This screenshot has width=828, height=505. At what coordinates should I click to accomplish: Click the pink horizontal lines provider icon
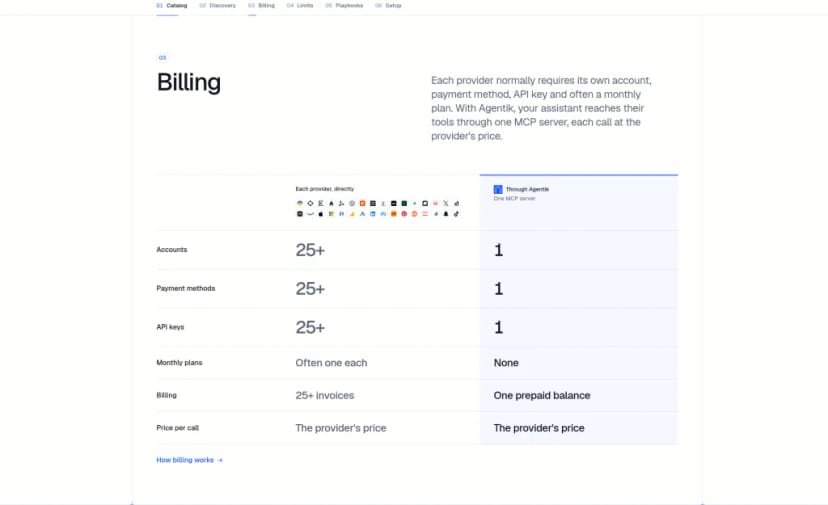pos(425,214)
